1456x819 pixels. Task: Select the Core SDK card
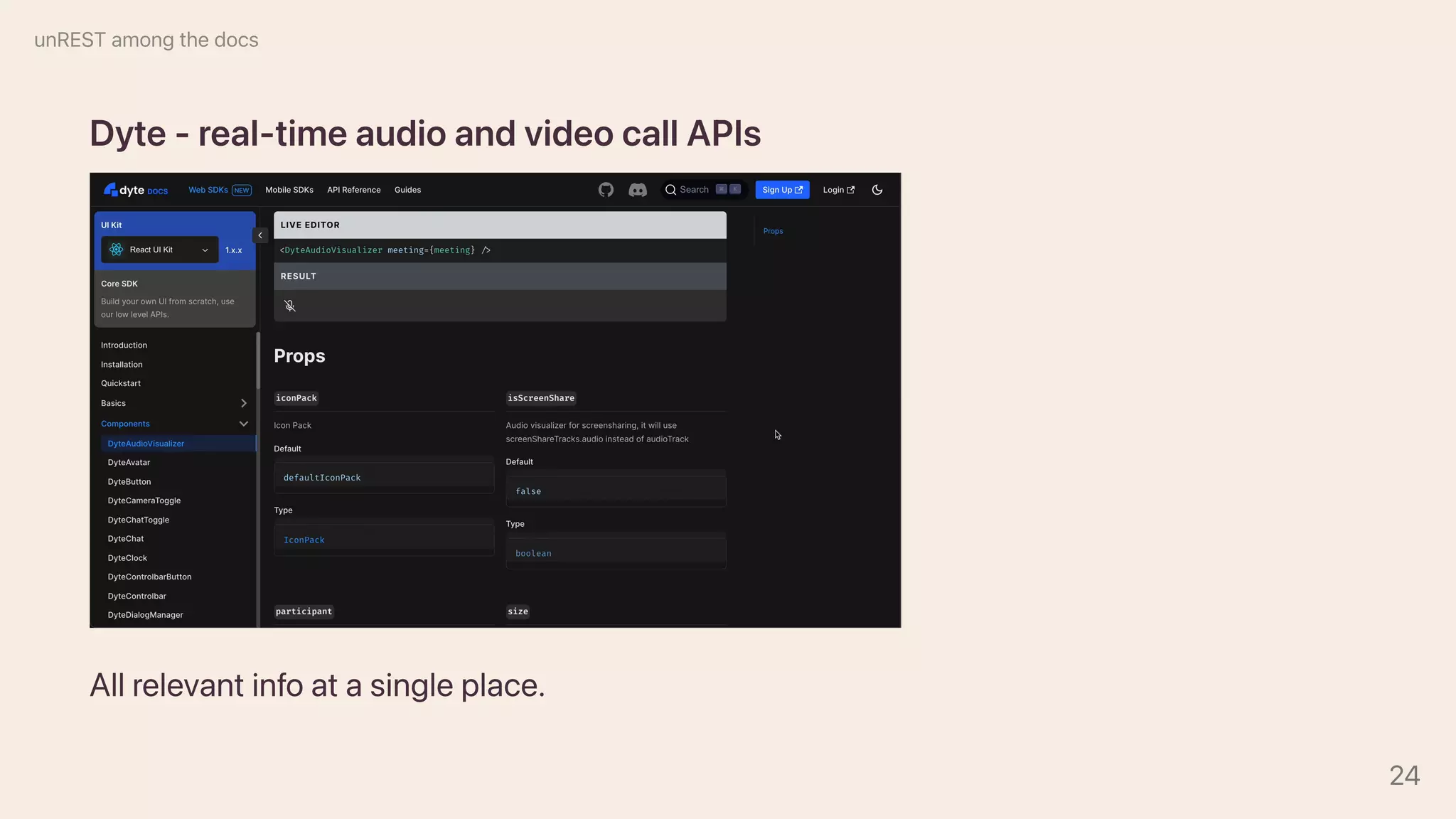pyautogui.click(x=175, y=299)
